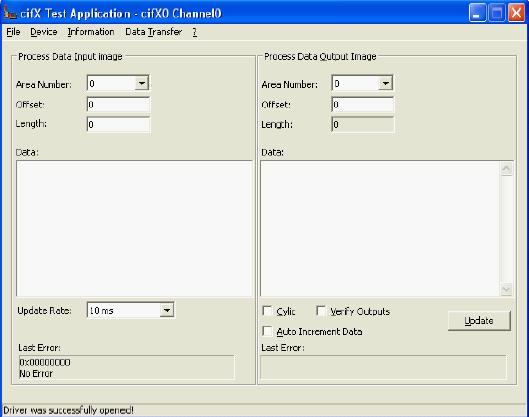Click the Input Image Length field
The width and height of the screenshot is (529, 417).
click(118, 124)
